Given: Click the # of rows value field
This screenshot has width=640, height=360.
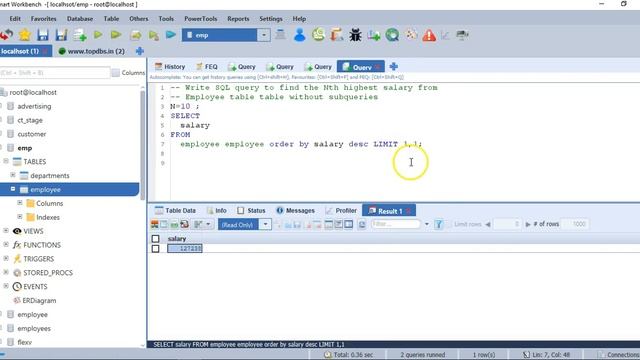Looking at the screenshot, I should [575, 224].
